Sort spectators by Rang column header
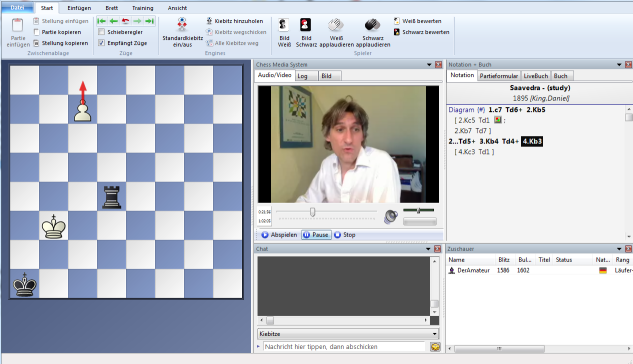The width and height of the screenshot is (633, 364). [622, 260]
